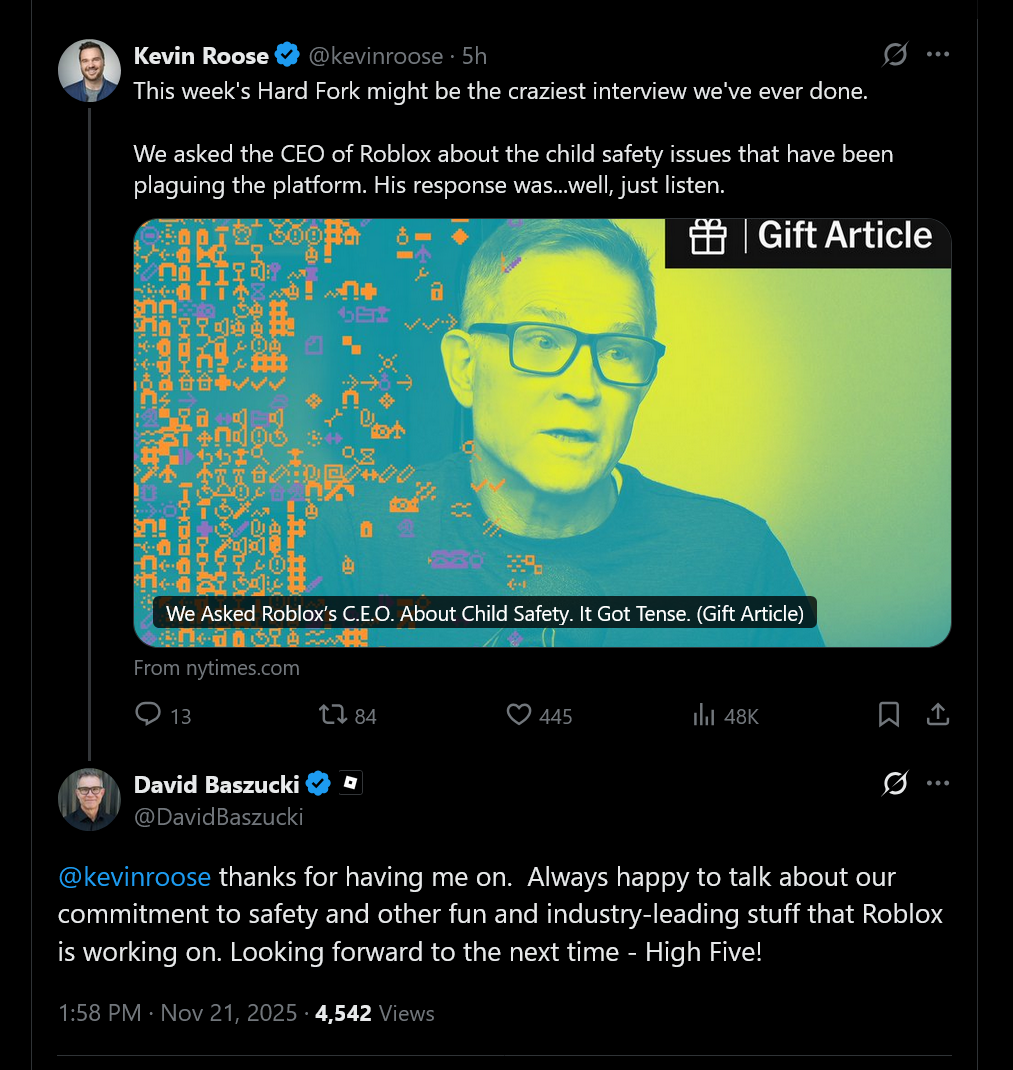Open David Baszucki's profile picture

pos(89,800)
